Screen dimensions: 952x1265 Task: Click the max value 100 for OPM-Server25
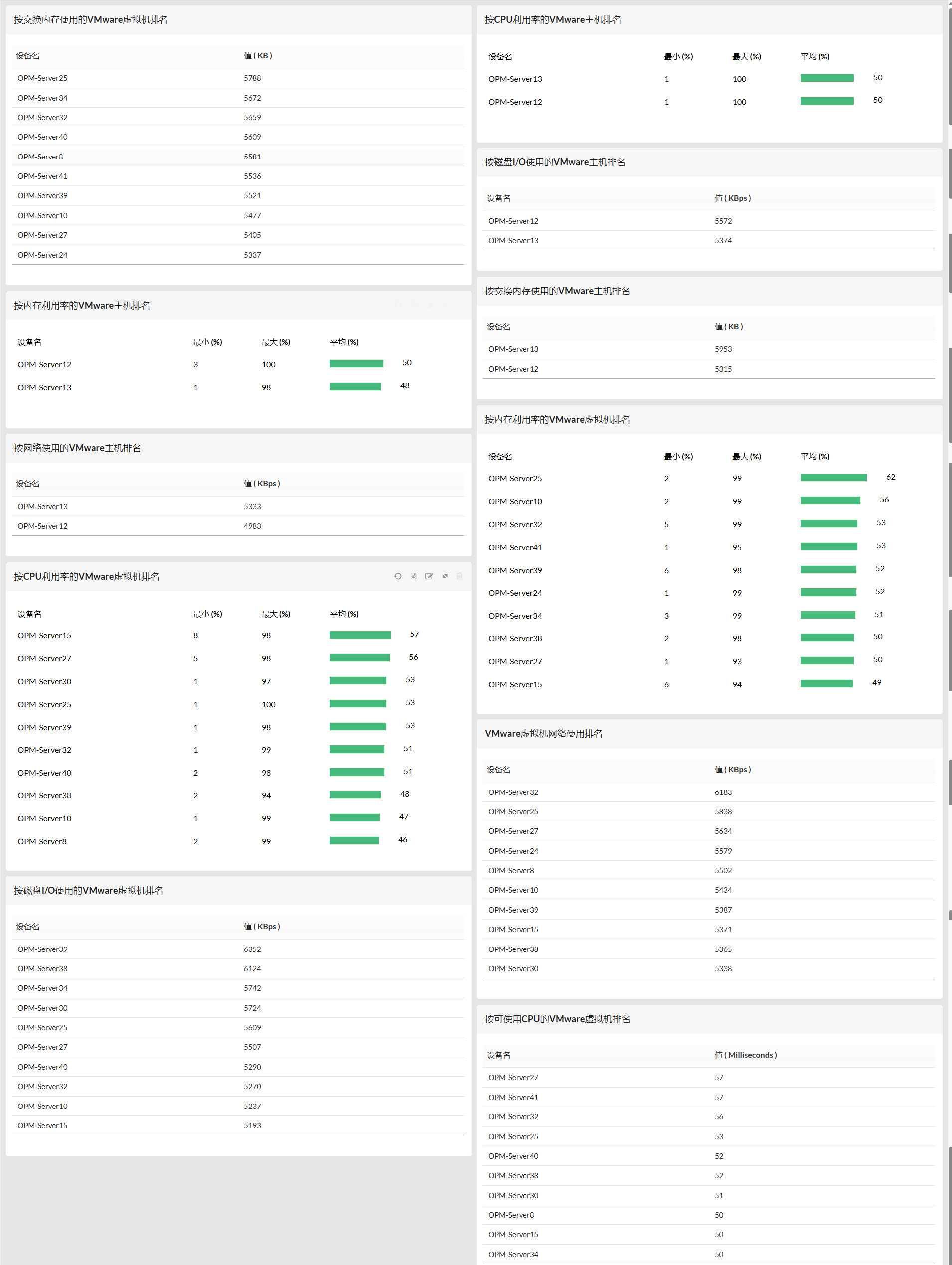268,704
